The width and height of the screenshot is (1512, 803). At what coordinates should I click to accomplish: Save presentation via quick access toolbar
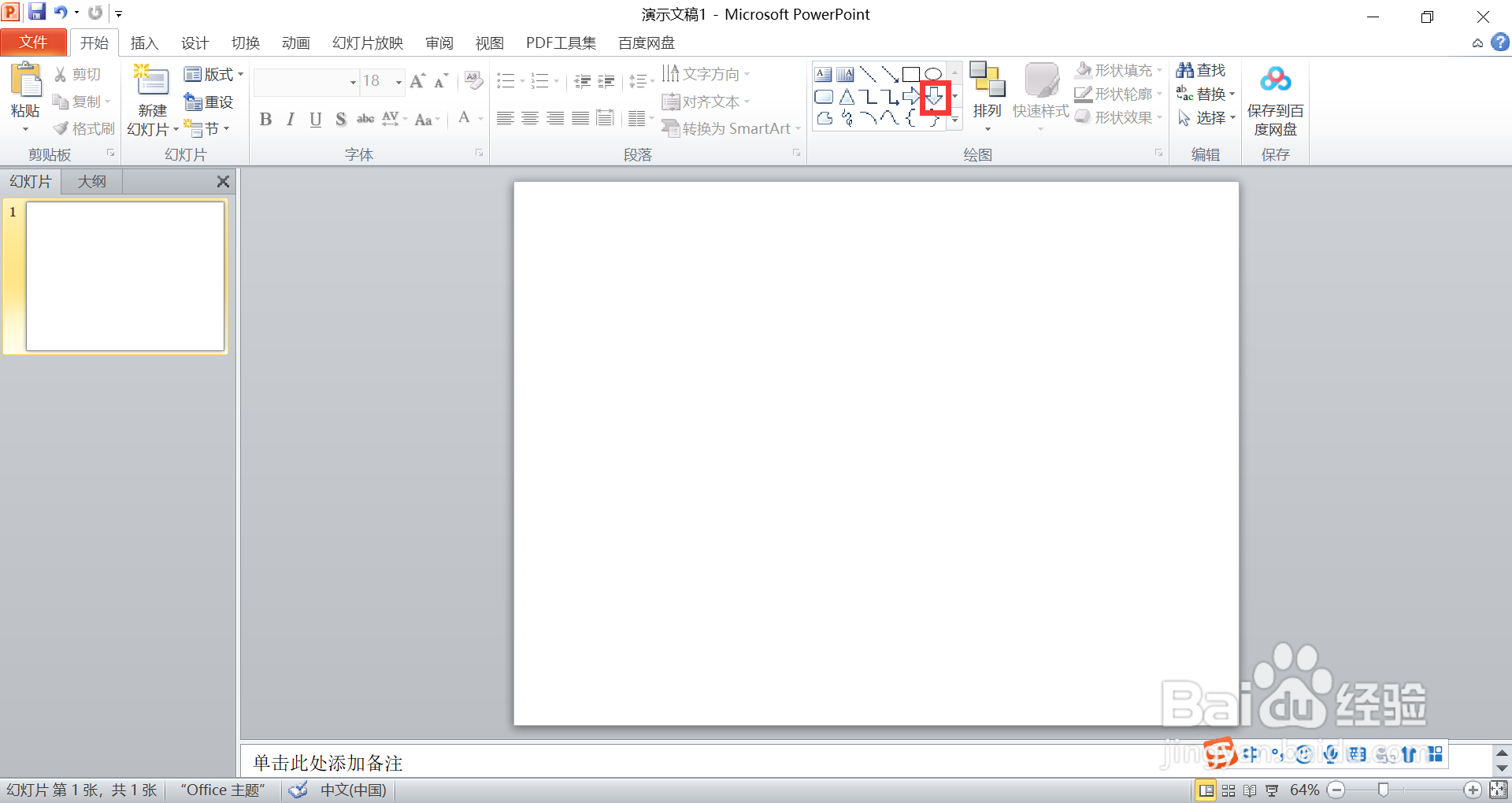click(x=37, y=12)
